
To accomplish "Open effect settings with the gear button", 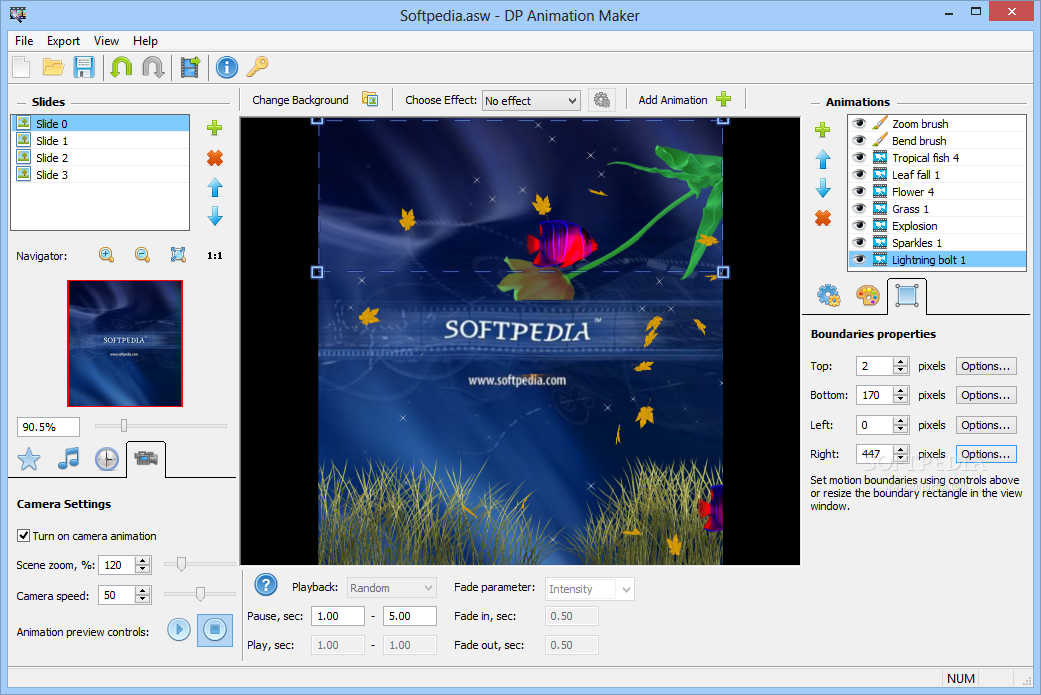I will coord(601,100).
